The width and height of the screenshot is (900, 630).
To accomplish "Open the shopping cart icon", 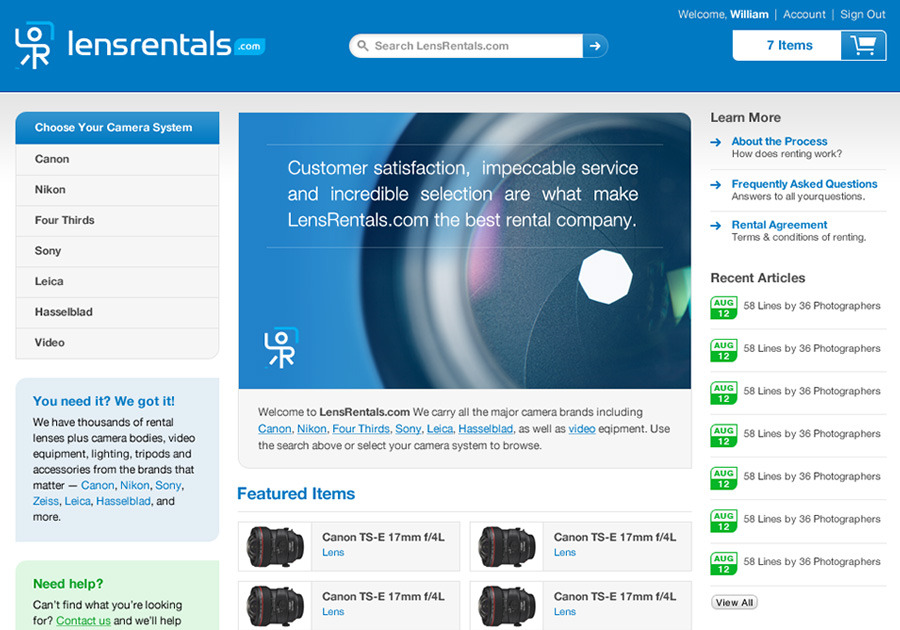I will 863,45.
